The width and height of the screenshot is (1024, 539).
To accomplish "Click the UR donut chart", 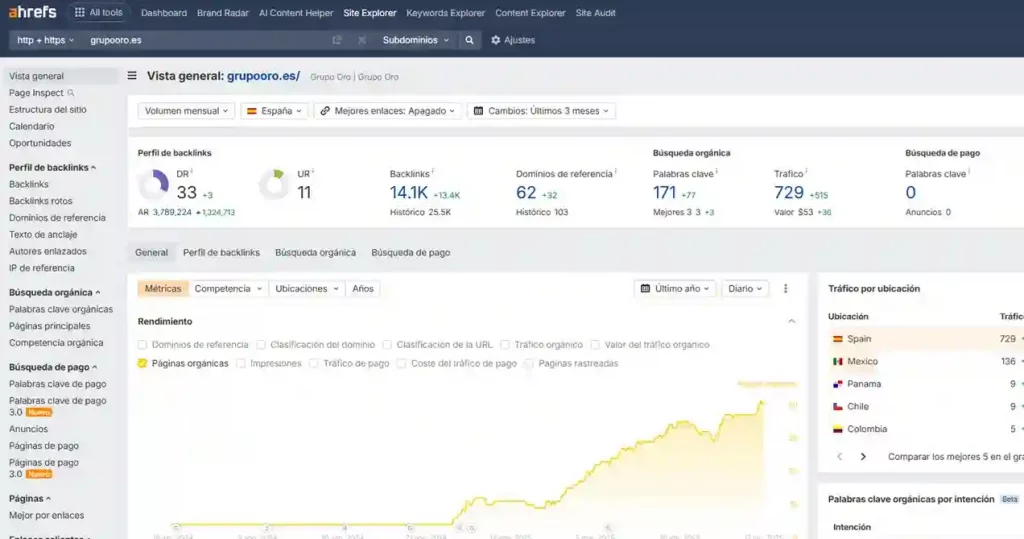I will pos(274,184).
